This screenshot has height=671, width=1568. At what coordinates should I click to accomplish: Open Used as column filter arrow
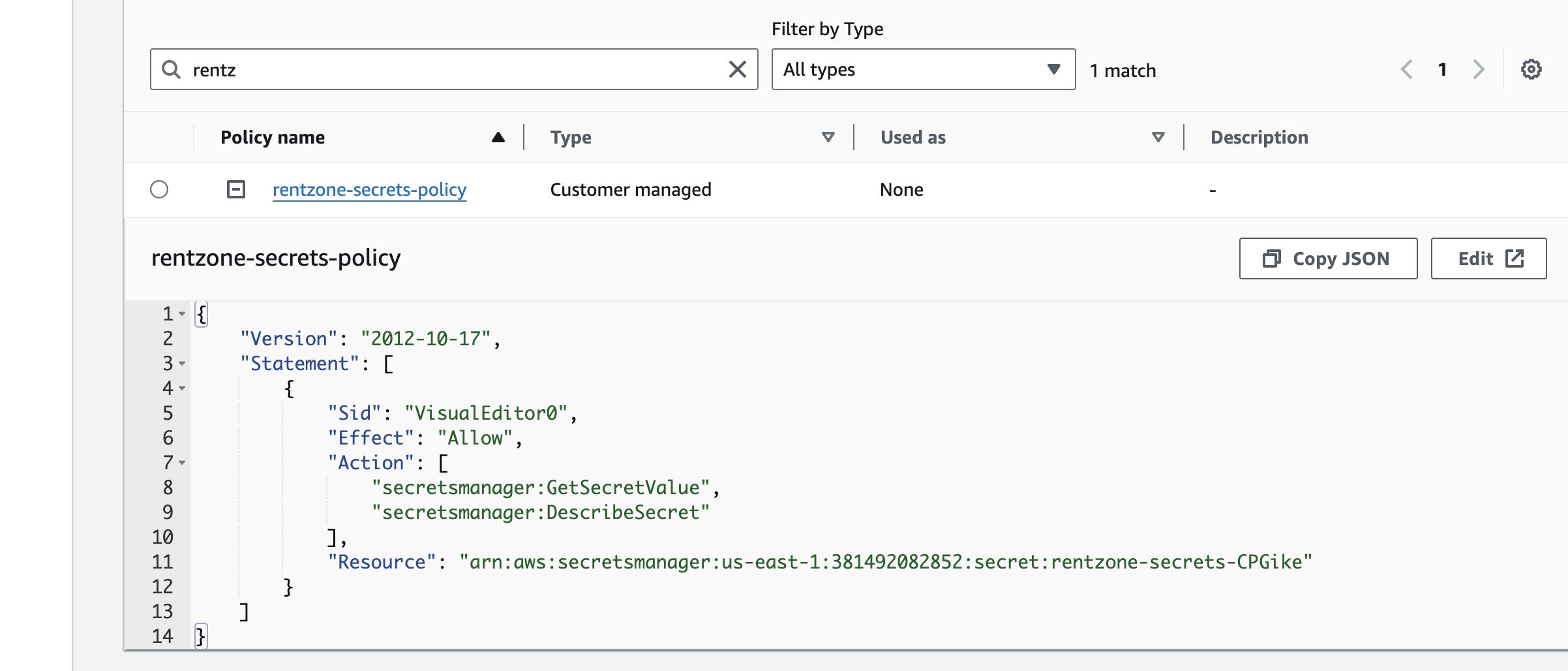(x=1158, y=137)
